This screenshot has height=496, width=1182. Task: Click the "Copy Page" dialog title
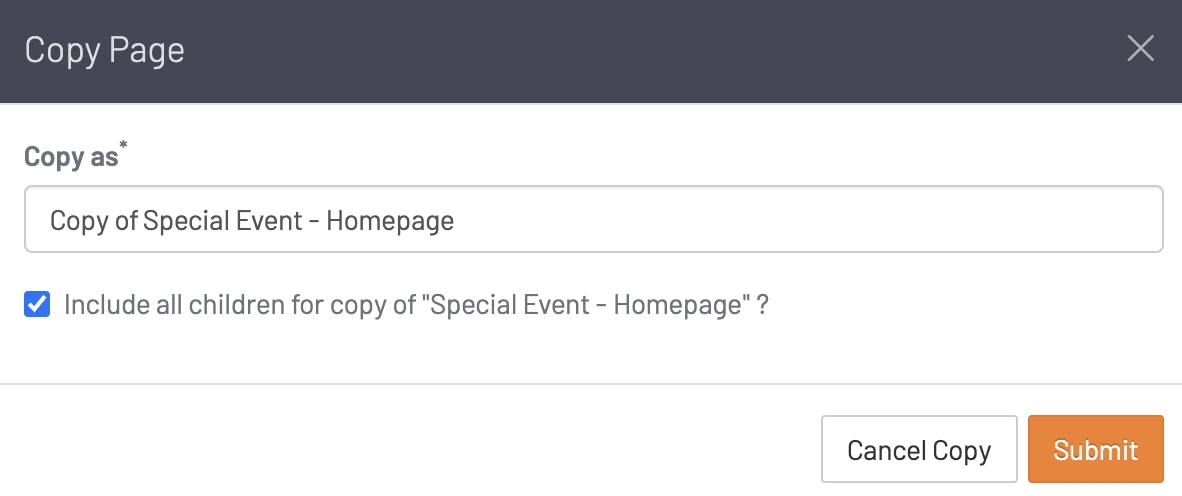tap(104, 50)
